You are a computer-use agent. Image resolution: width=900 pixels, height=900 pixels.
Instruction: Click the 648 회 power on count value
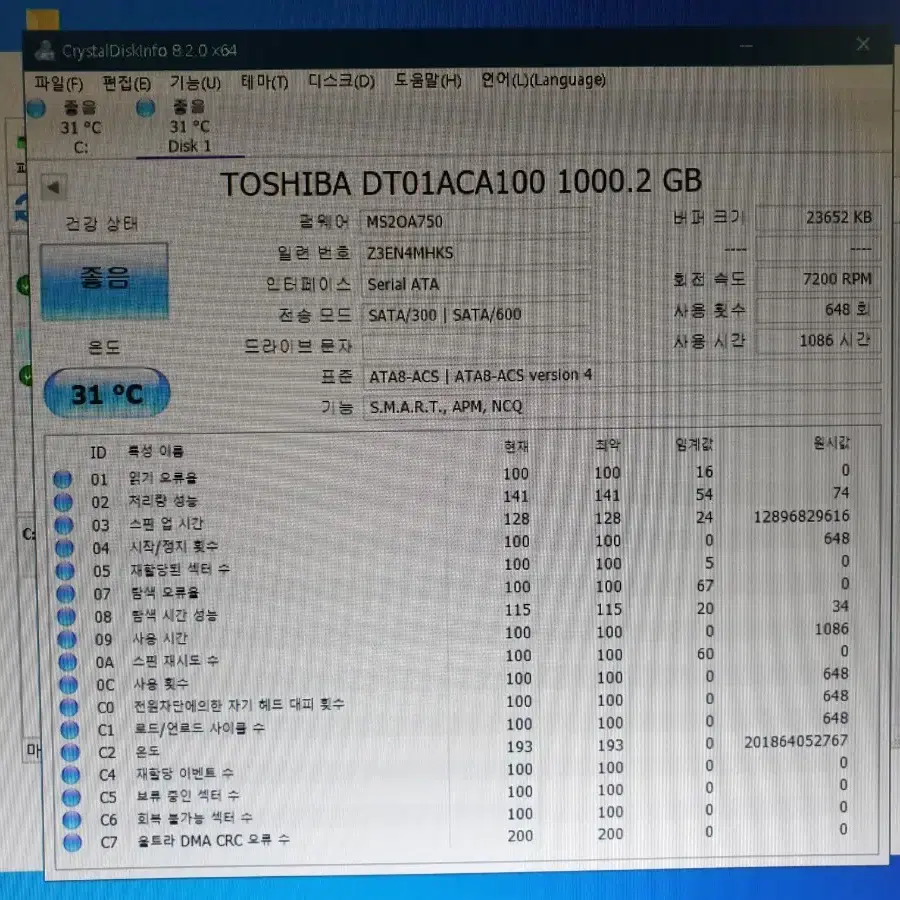coord(818,310)
